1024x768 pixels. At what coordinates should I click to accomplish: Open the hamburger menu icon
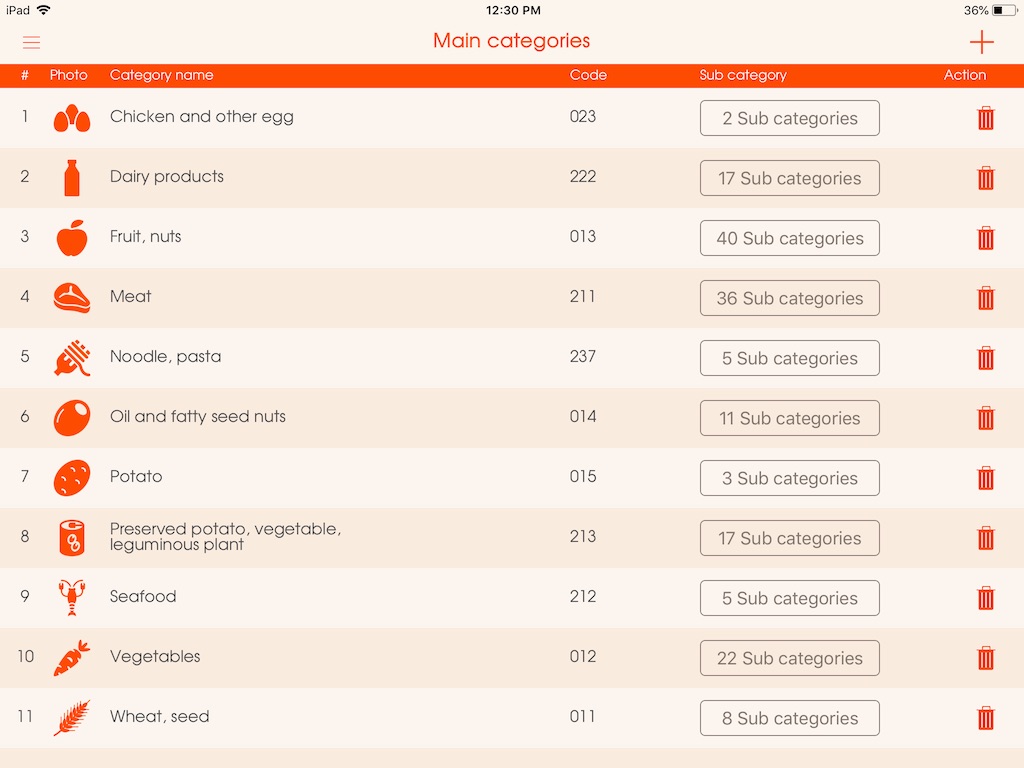[31, 42]
